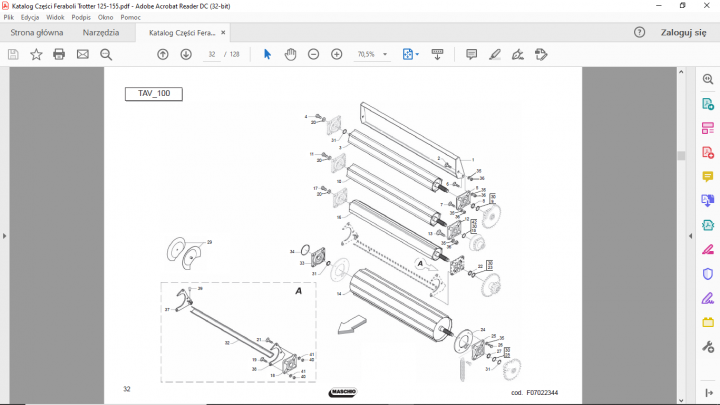Click the email envelope icon
Viewport: 720px width, 405px height.
82,54
